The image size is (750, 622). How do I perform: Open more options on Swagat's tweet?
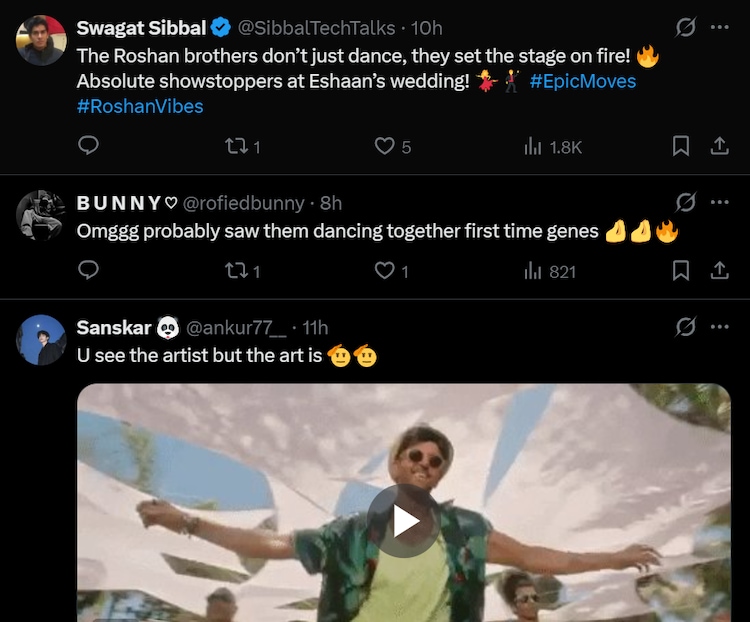pyautogui.click(x=719, y=27)
